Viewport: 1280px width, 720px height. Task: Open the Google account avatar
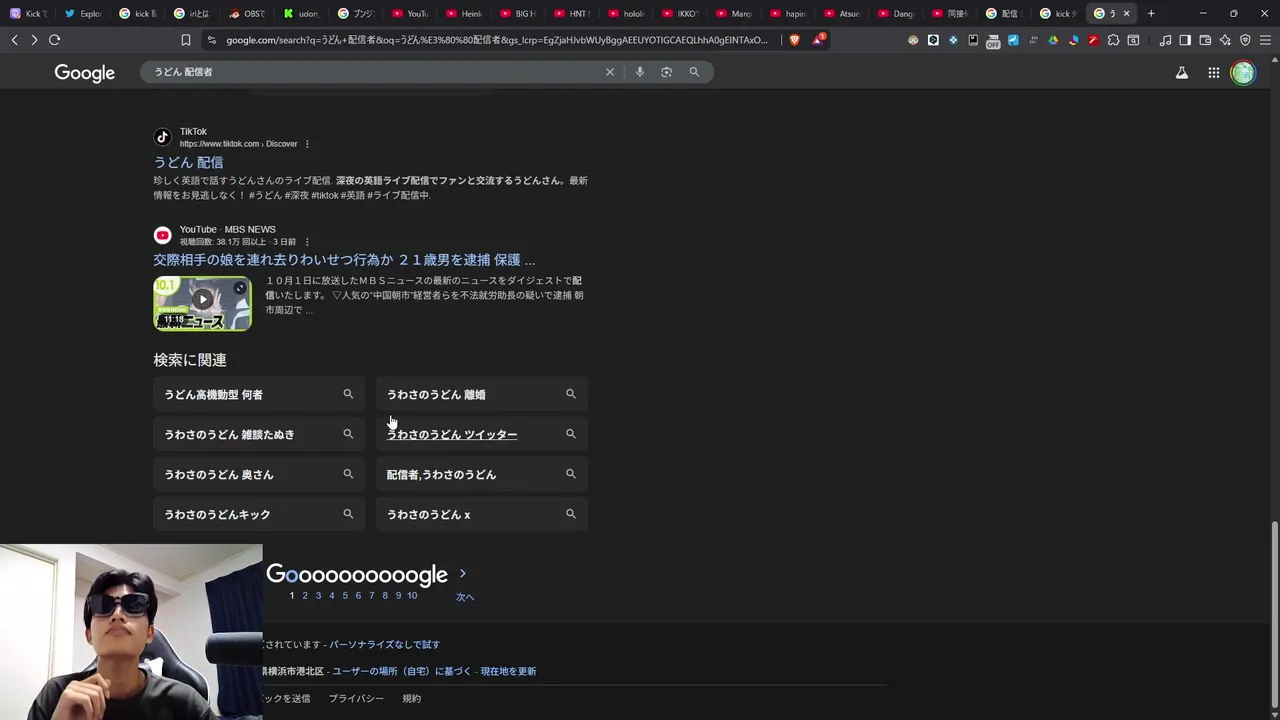[1243, 72]
